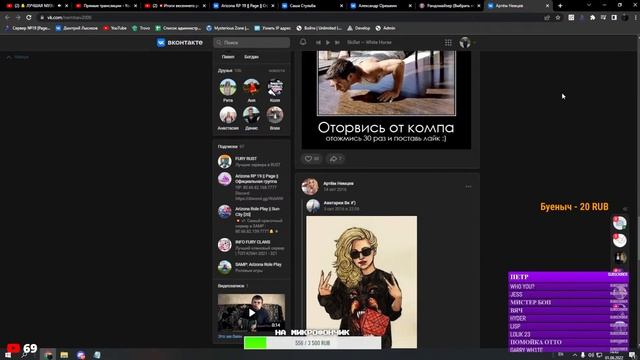Viewport: 640px width, 360px height.
Task: Open friend Влад's avatar
Action: (x=275, y=115)
